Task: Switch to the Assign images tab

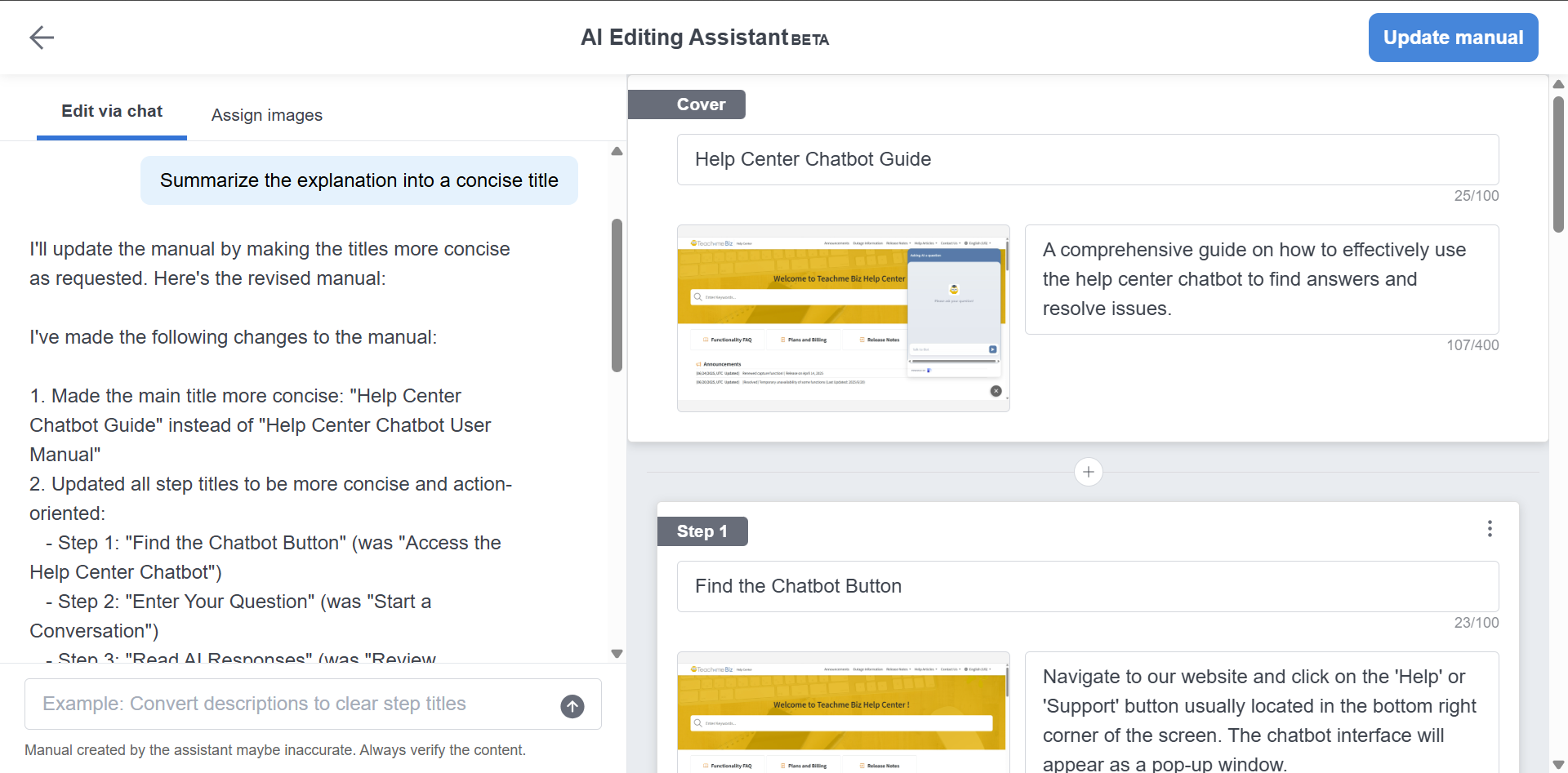Action: (266, 115)
